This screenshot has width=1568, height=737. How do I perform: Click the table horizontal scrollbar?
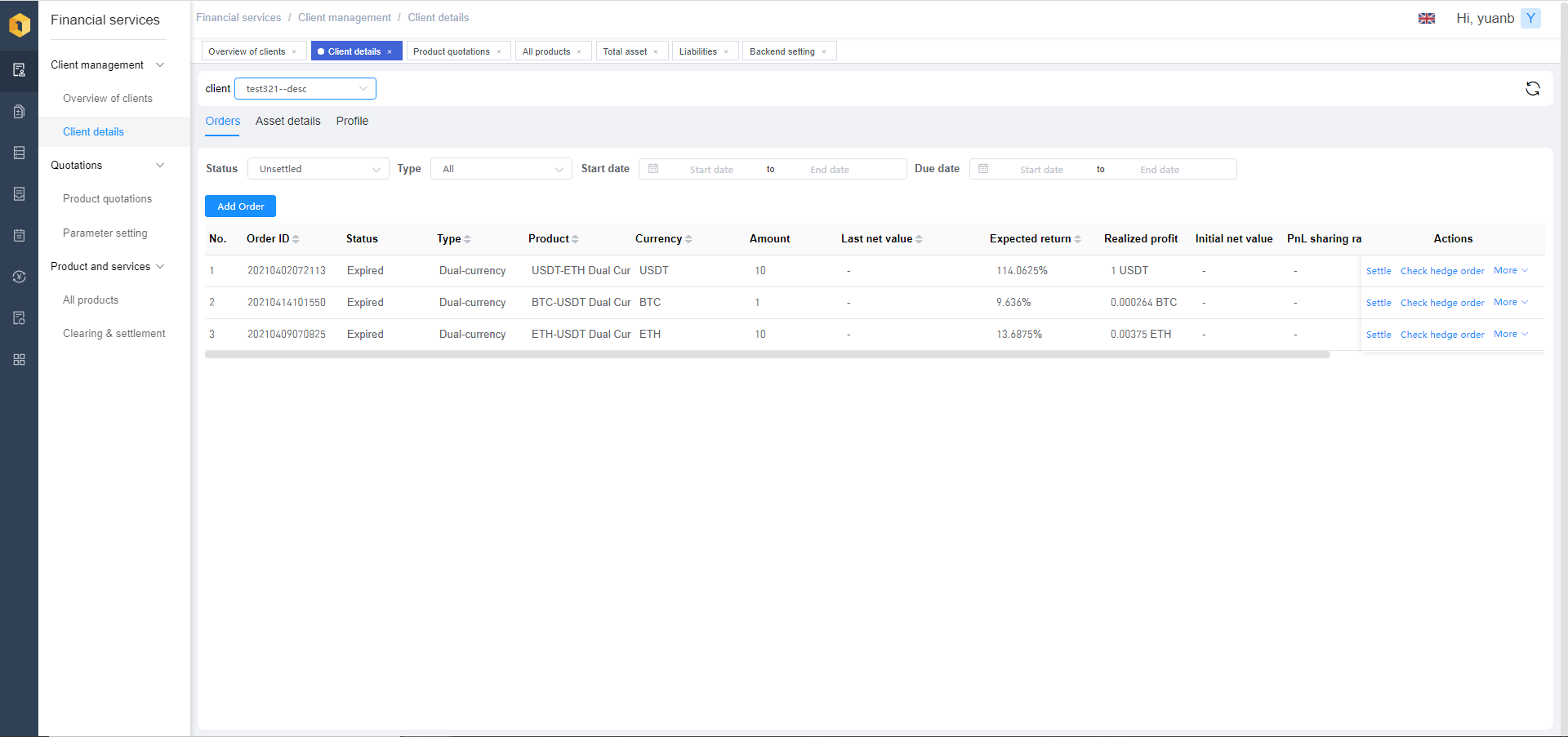click(x=768, y=355)
